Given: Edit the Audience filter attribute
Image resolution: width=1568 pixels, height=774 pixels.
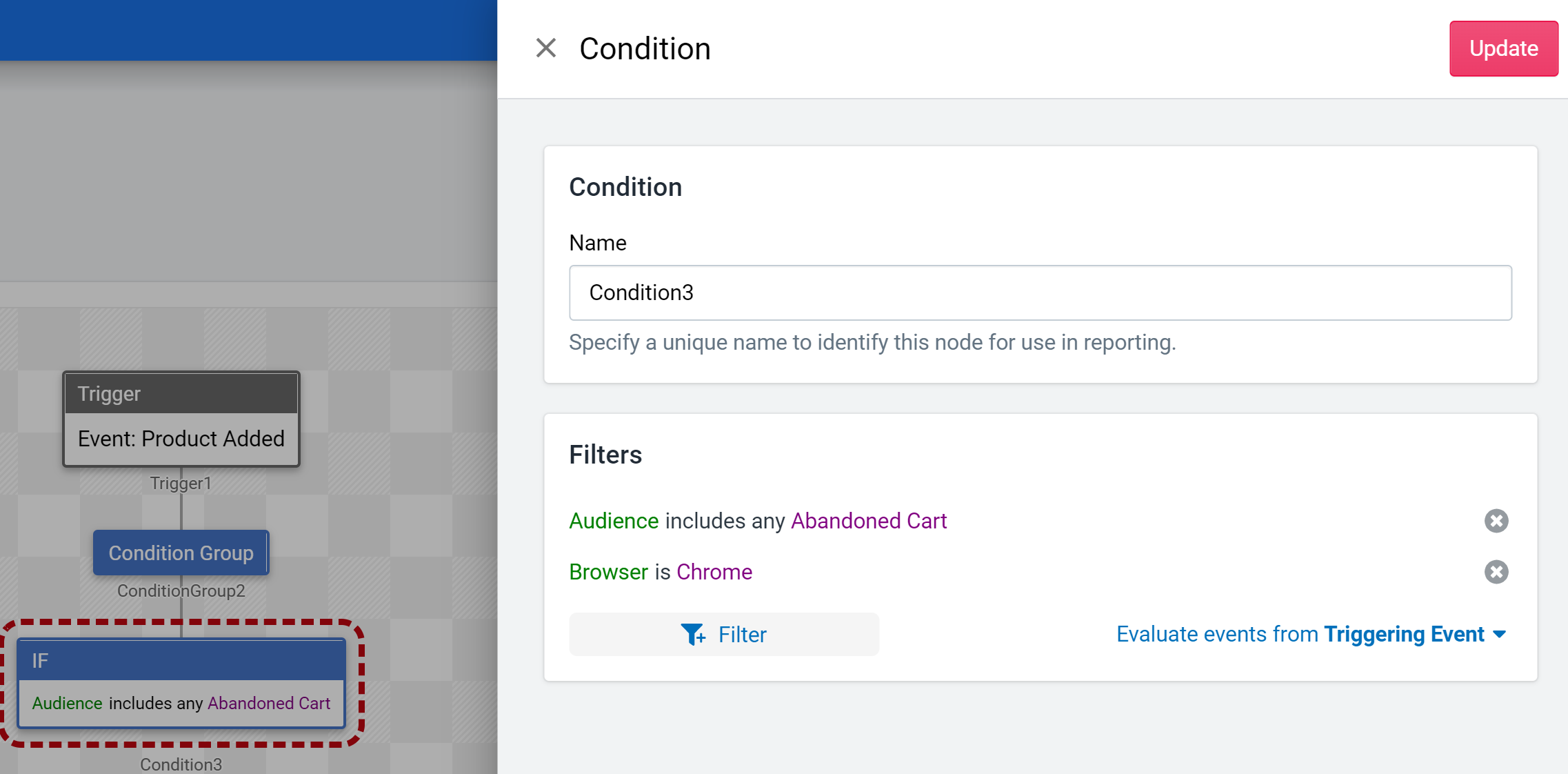Looking at the screenshot, I should tap(614, 521).
